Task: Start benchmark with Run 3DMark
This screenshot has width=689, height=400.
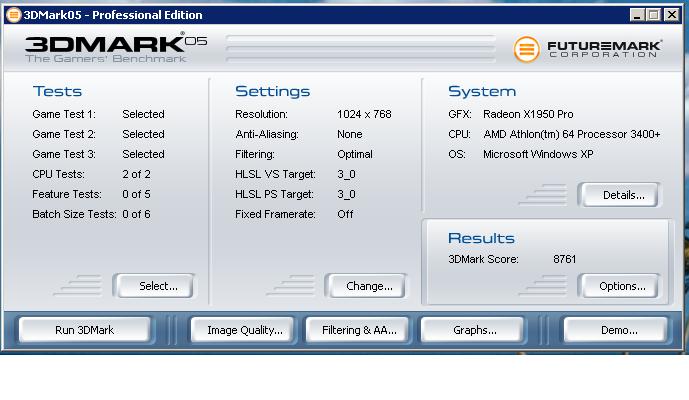Action: 84,330
